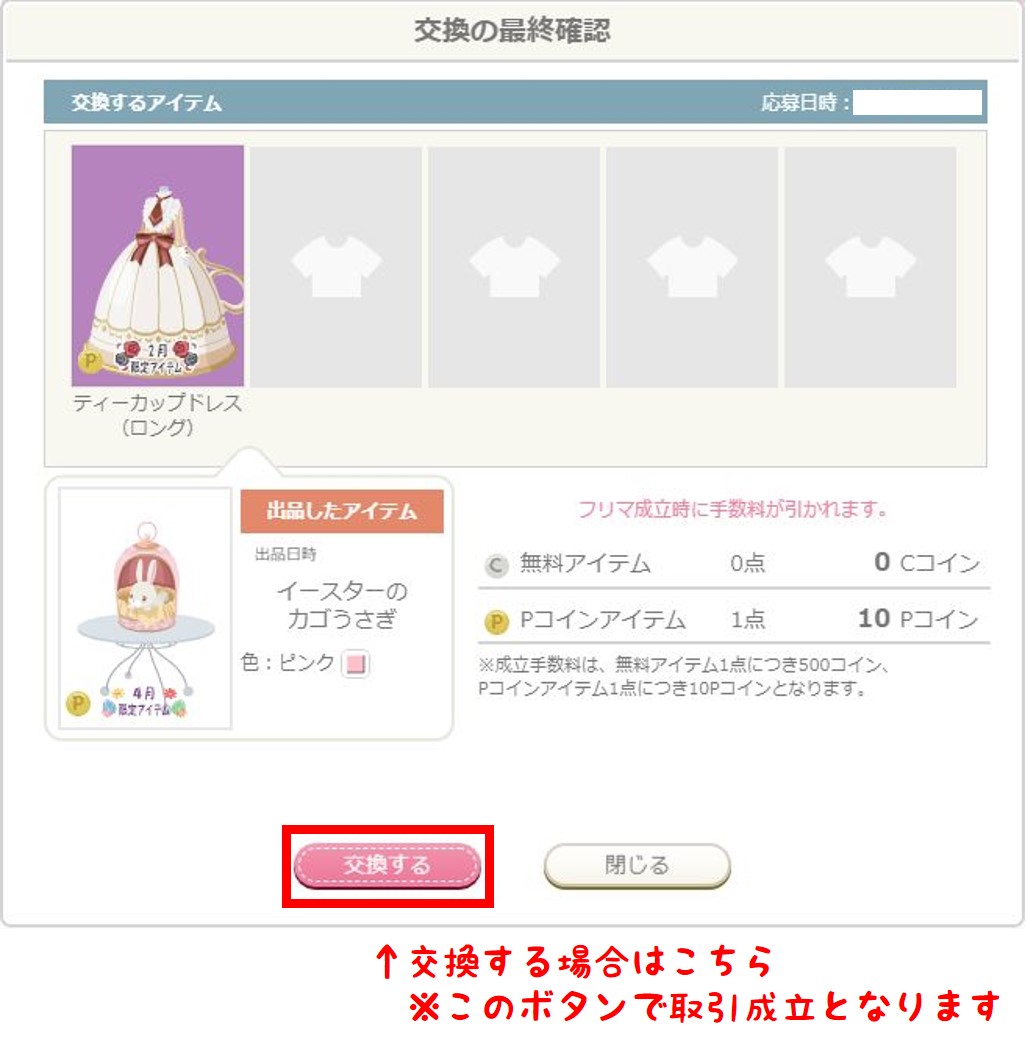The height and width of the screenshot is (1049, 1028).
Task: Click the P coin badge on rabbit thumbnail
Action: click(x=78, y=704)
